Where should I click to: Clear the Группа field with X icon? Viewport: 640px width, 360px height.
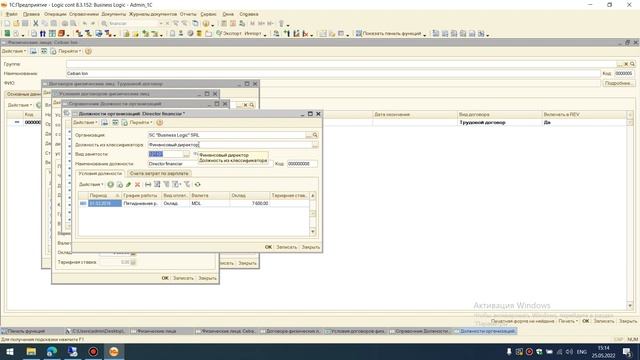626,64
